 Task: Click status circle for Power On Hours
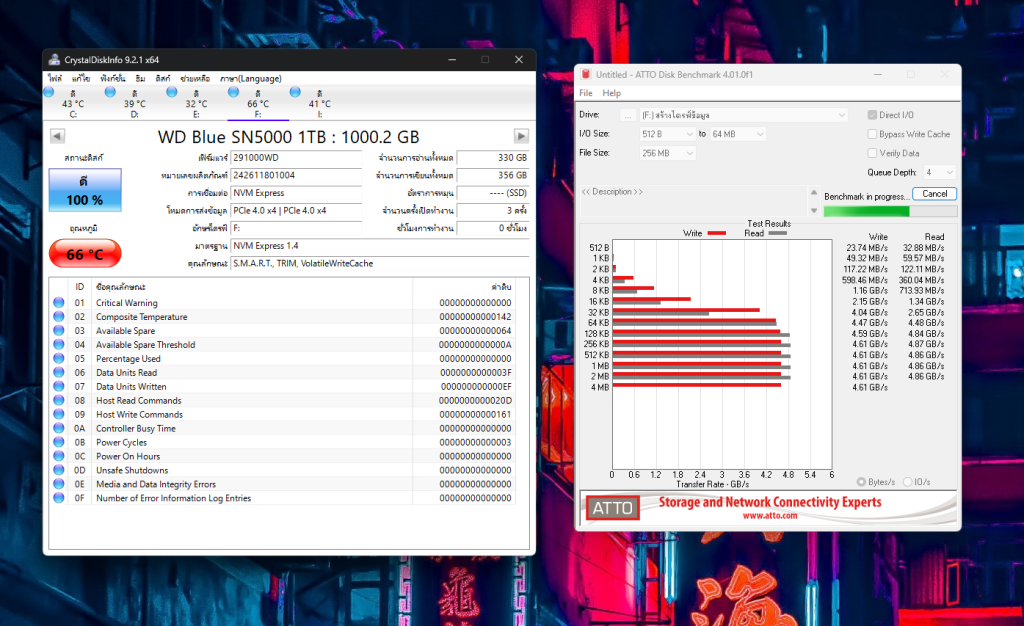coord(59,456)
